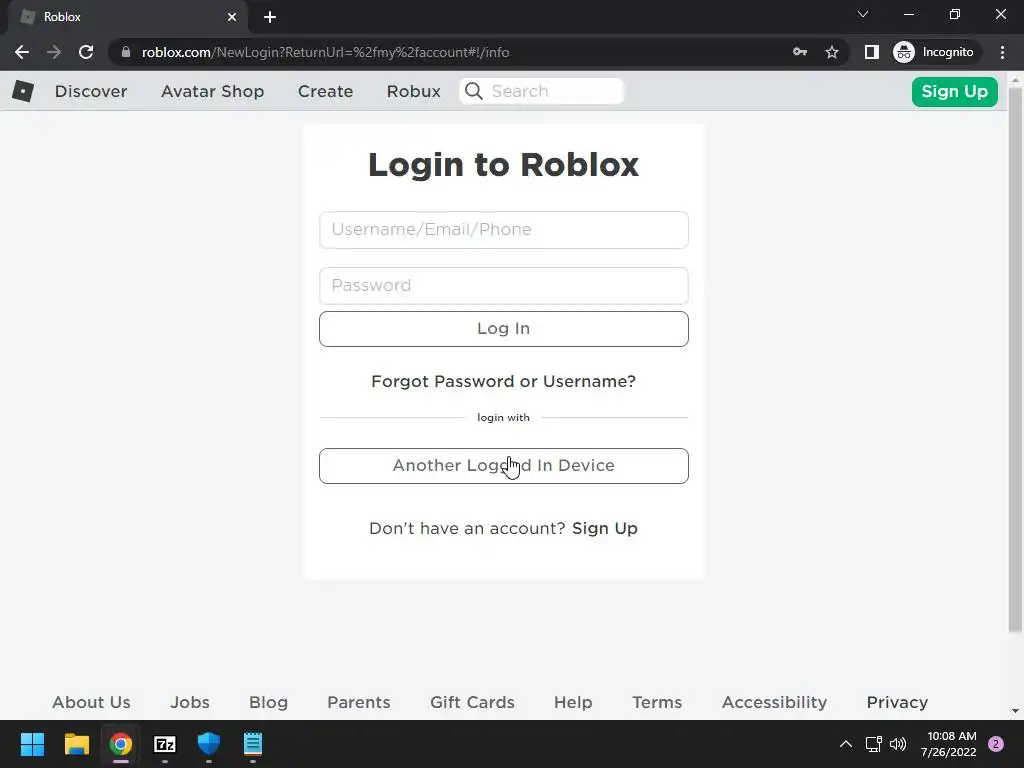
Task: Go back with the browser back arrow
Action: tap(22, 52)
